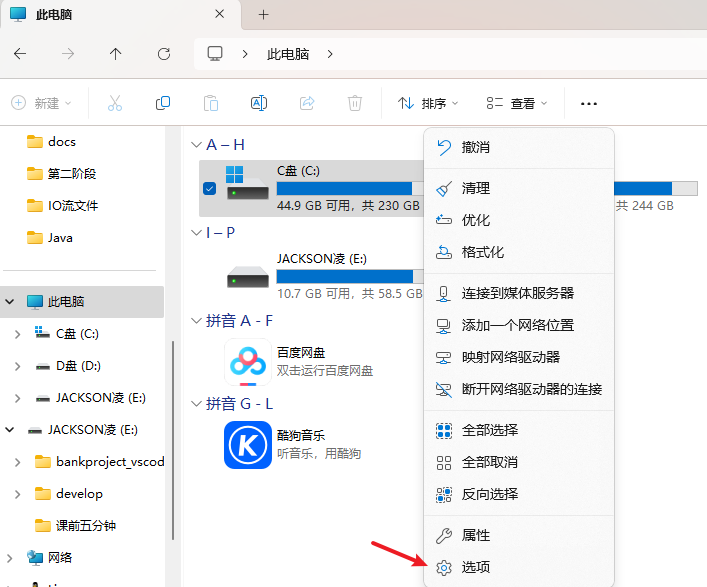Click the refresh button in navigation bar
707x587 pixels.
point(164,54)
